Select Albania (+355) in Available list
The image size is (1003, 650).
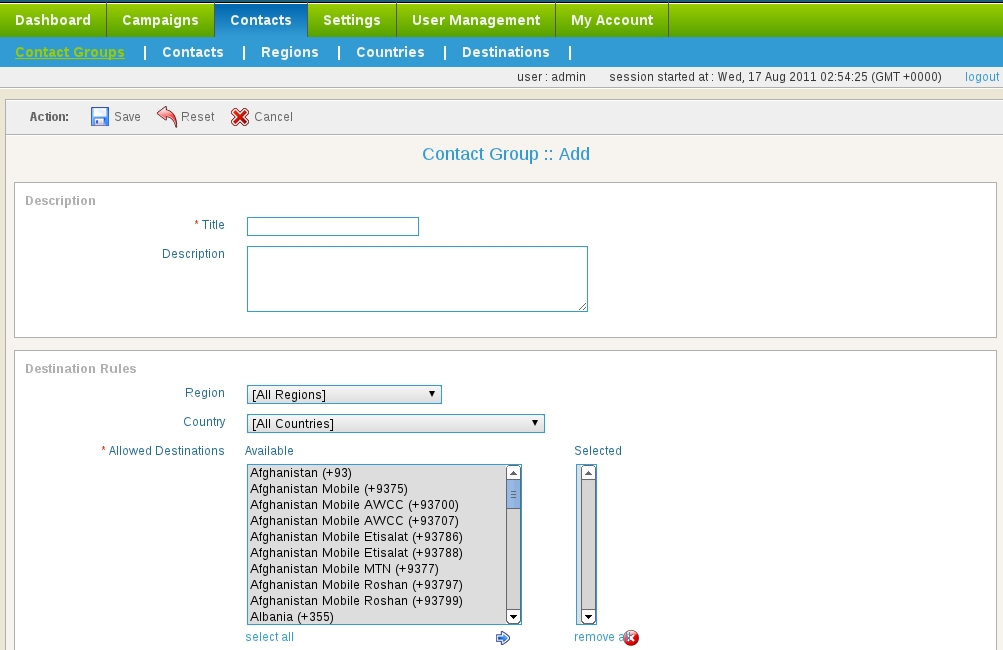coord(377,617)
